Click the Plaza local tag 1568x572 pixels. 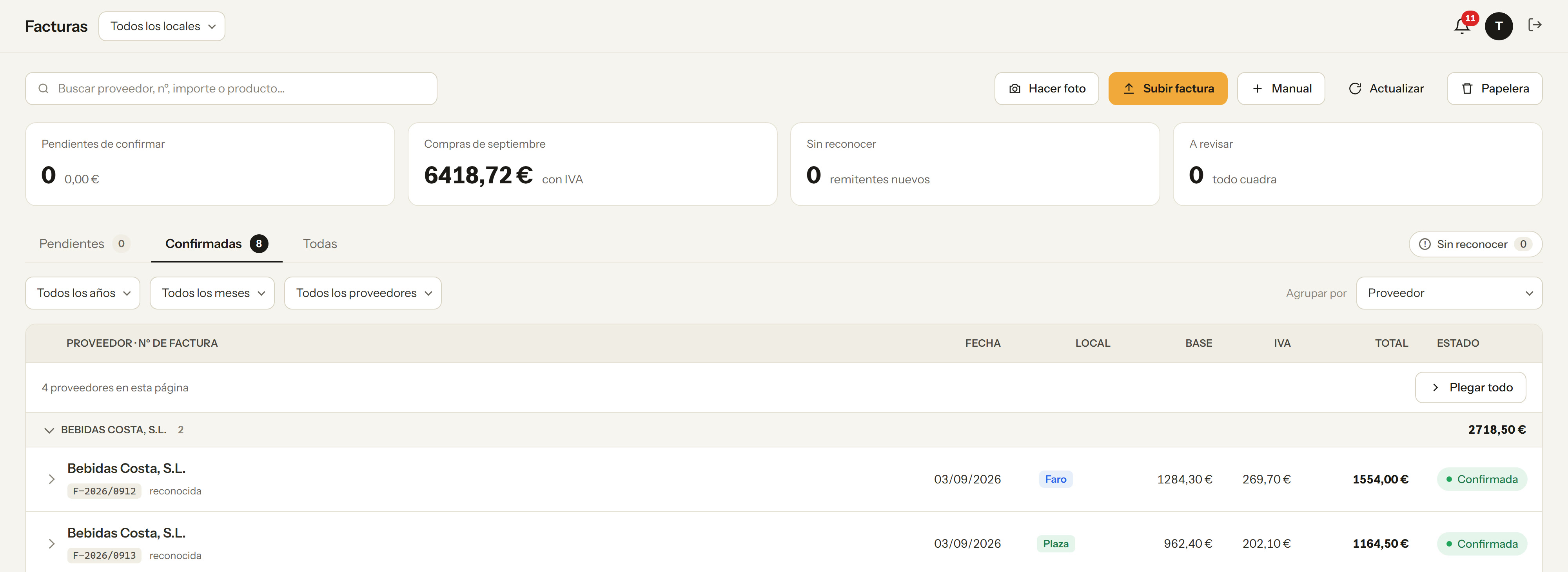[x=1056, y=544]
